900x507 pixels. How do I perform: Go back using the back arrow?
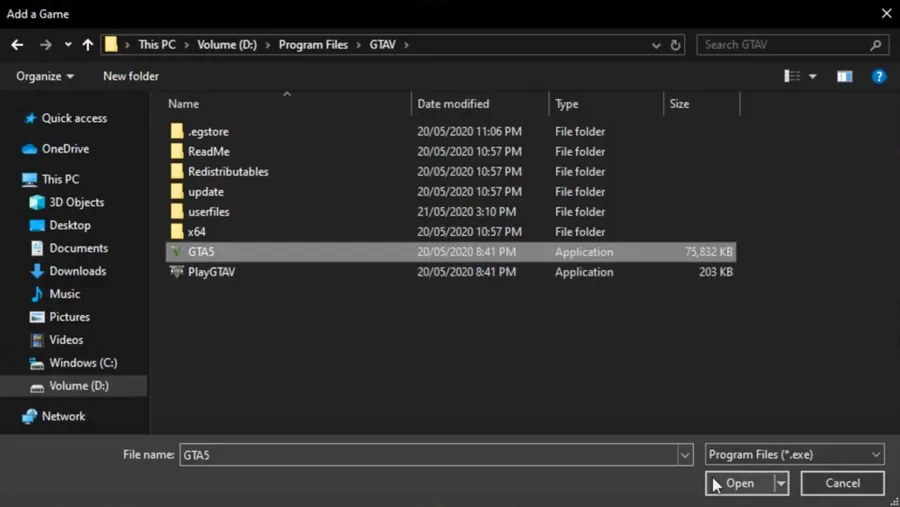(17, 45)
